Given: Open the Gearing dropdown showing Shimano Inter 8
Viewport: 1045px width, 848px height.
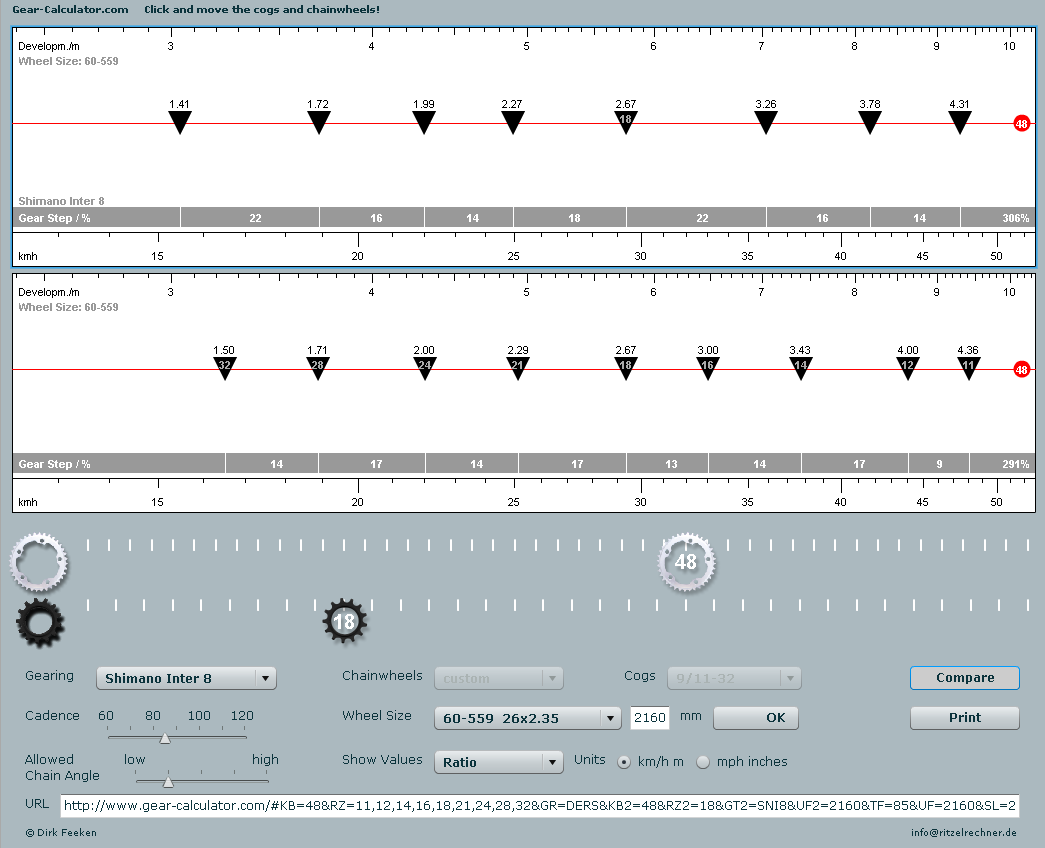Looking at the screenshot, I should [186, 678].
